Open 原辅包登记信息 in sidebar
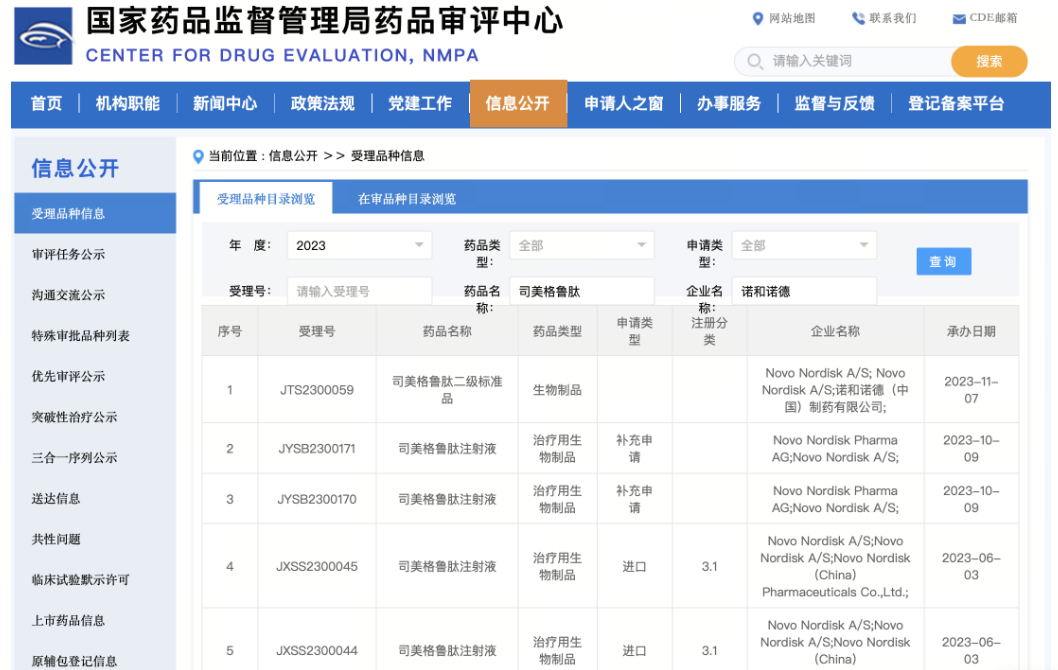Image resolution: width=1058 pixels, height=670 pixels. pos(74,661)
